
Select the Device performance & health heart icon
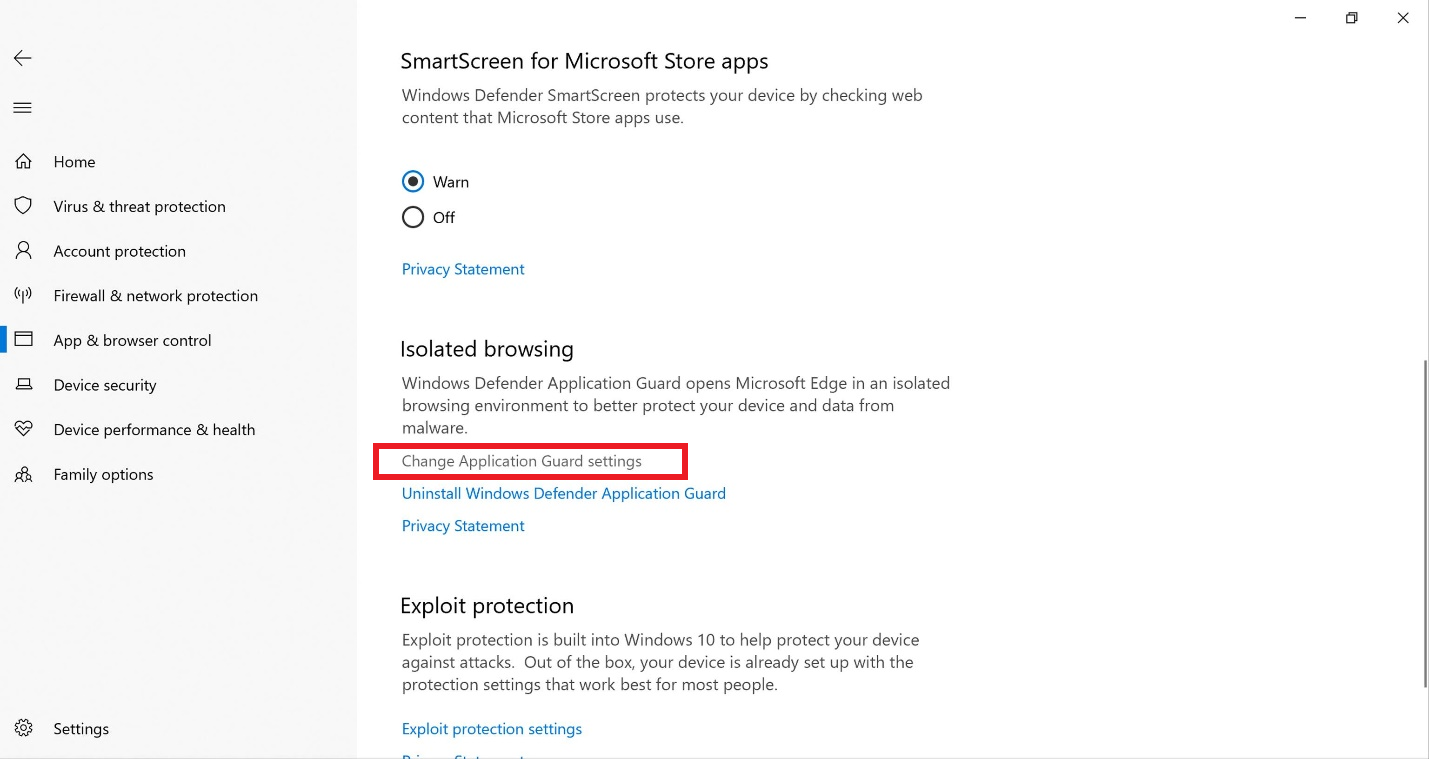[x=24, y=429]
